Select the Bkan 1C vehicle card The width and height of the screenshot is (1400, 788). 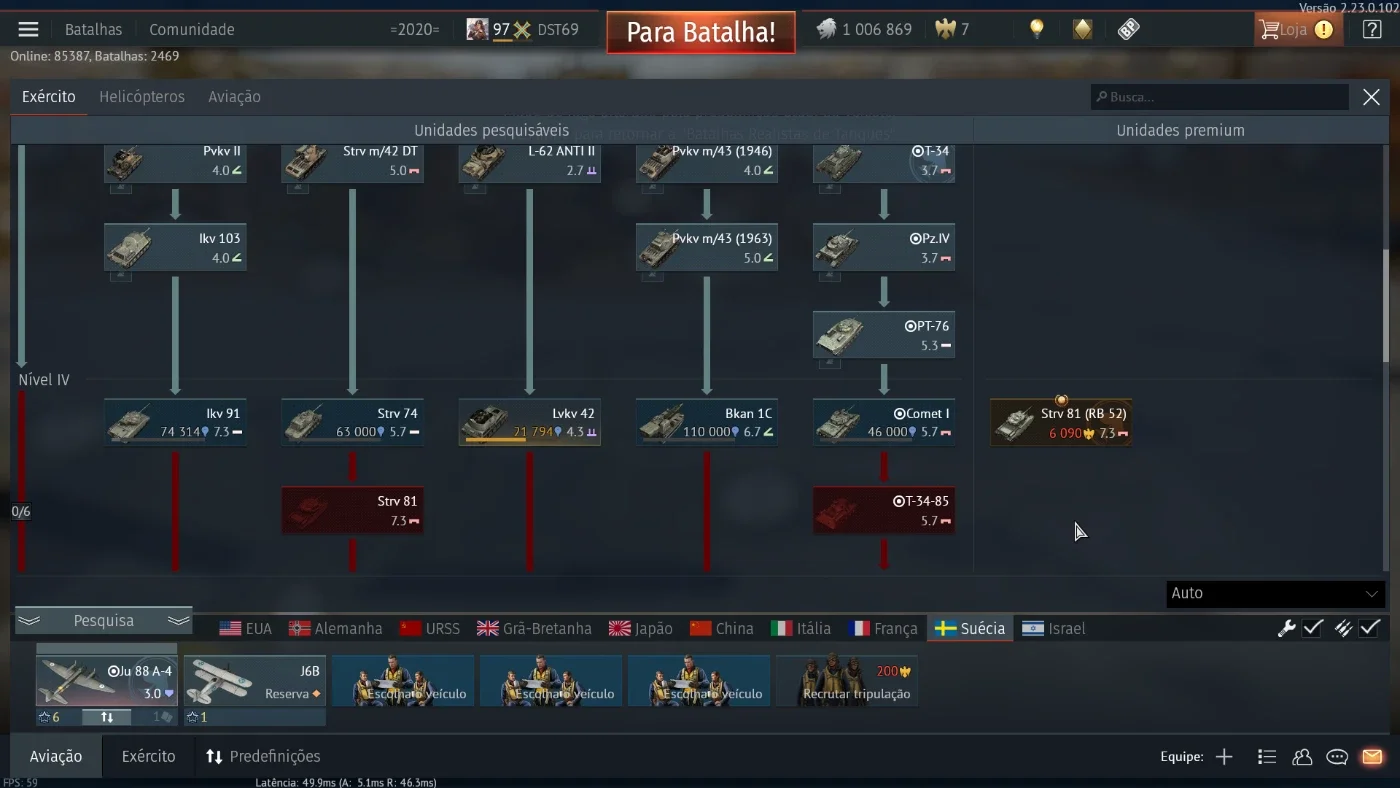pos(707,423)
